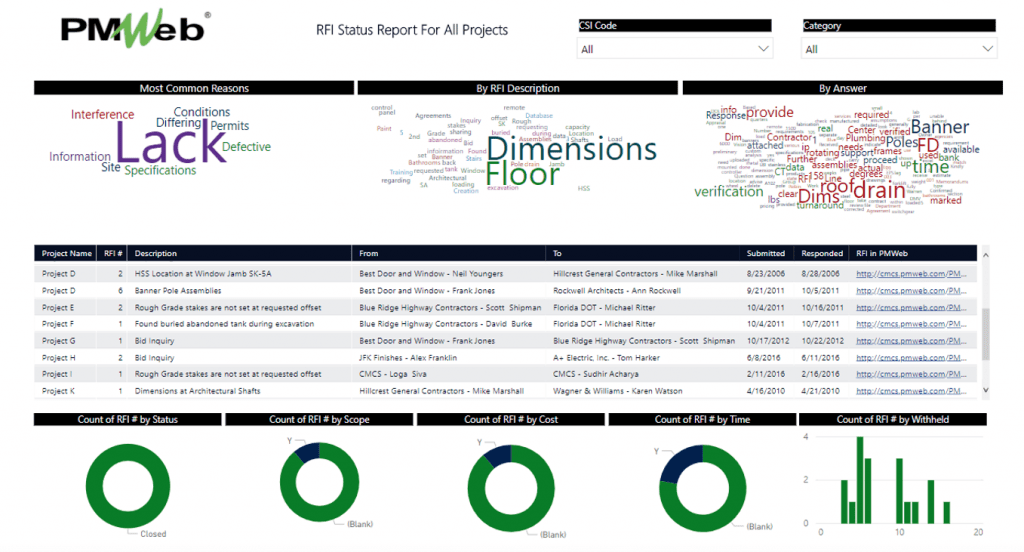This screenshot has height=552, width=1024.
Task: Sort table by From column header
Action: 368,253
